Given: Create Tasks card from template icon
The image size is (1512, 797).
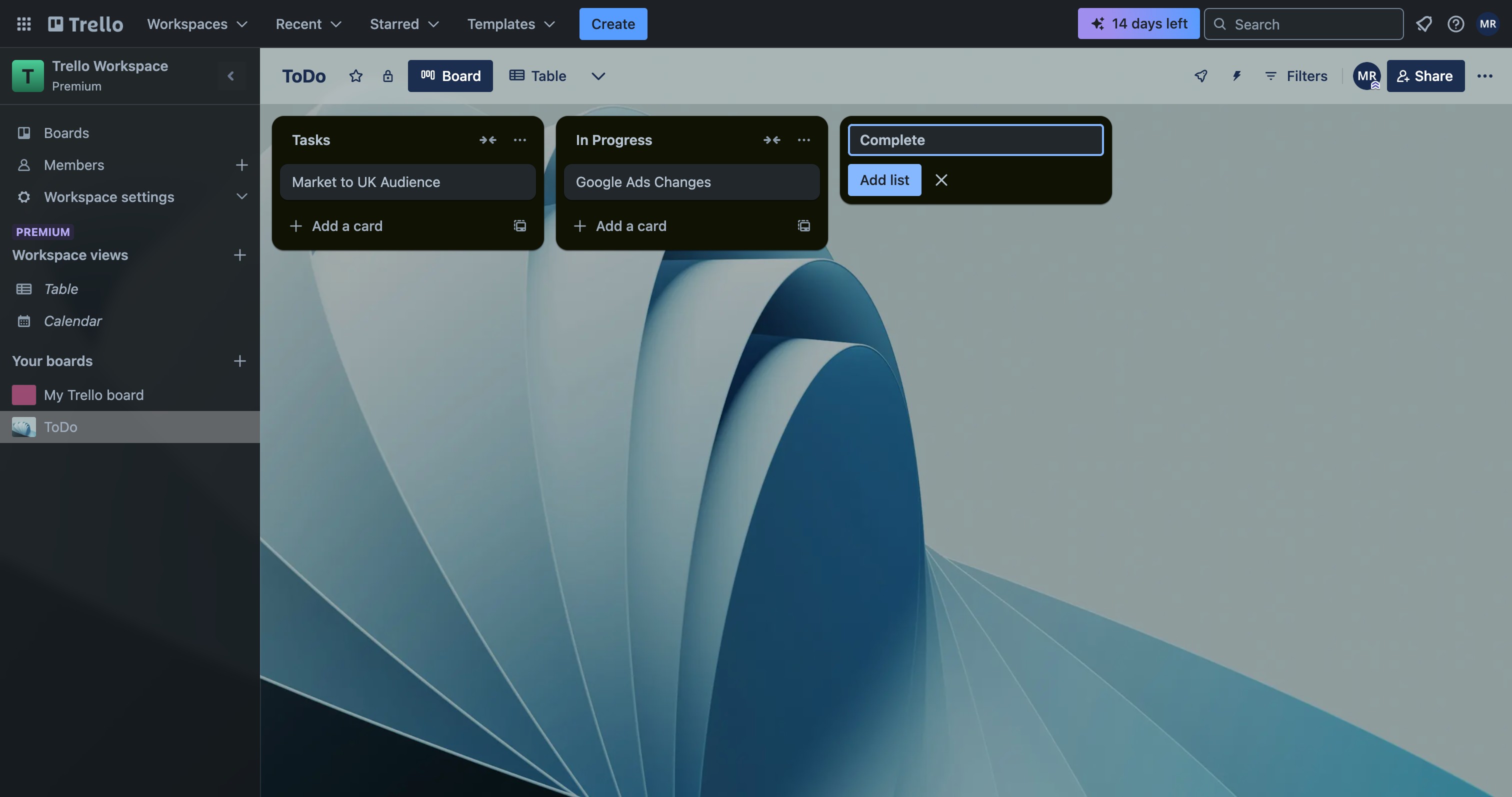Looking at the screenshot, I should (520, 226).
